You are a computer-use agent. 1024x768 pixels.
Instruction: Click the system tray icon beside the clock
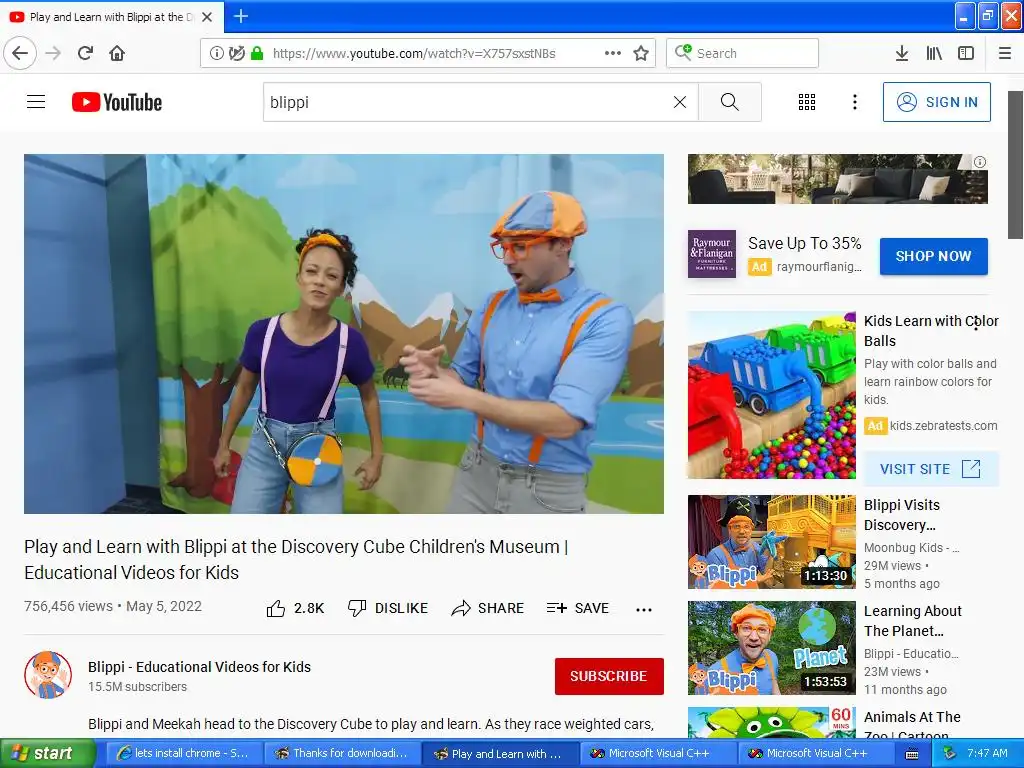coord(950,754)
